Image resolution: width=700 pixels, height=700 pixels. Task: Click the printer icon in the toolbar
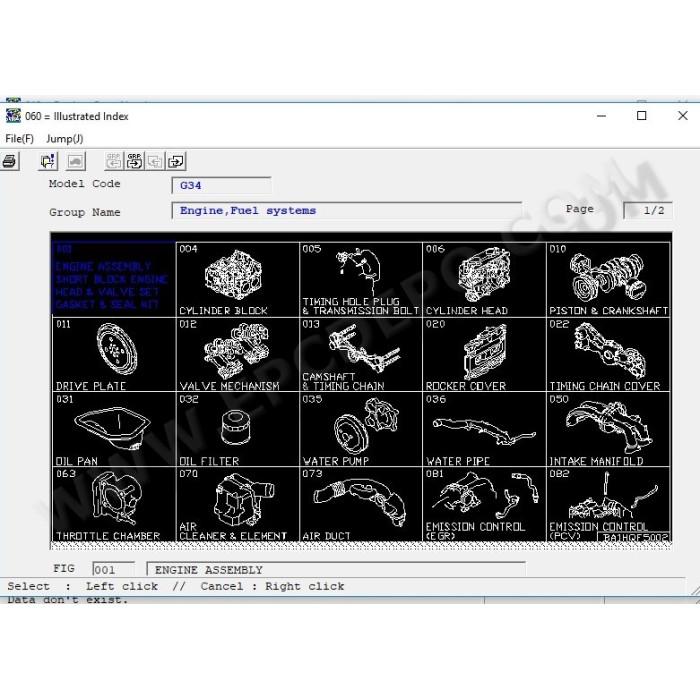click(9, 161)
